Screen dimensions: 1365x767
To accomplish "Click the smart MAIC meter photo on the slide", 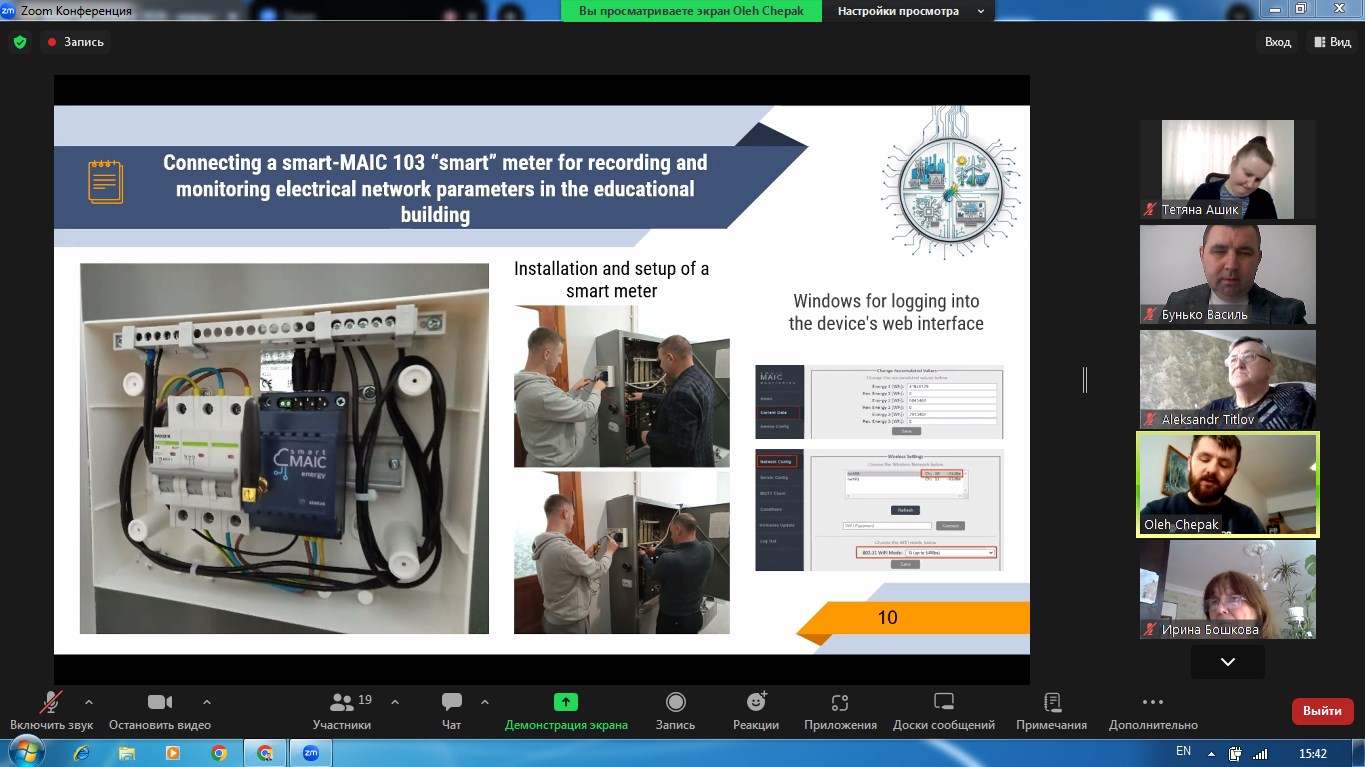I will tap(284, 448).
